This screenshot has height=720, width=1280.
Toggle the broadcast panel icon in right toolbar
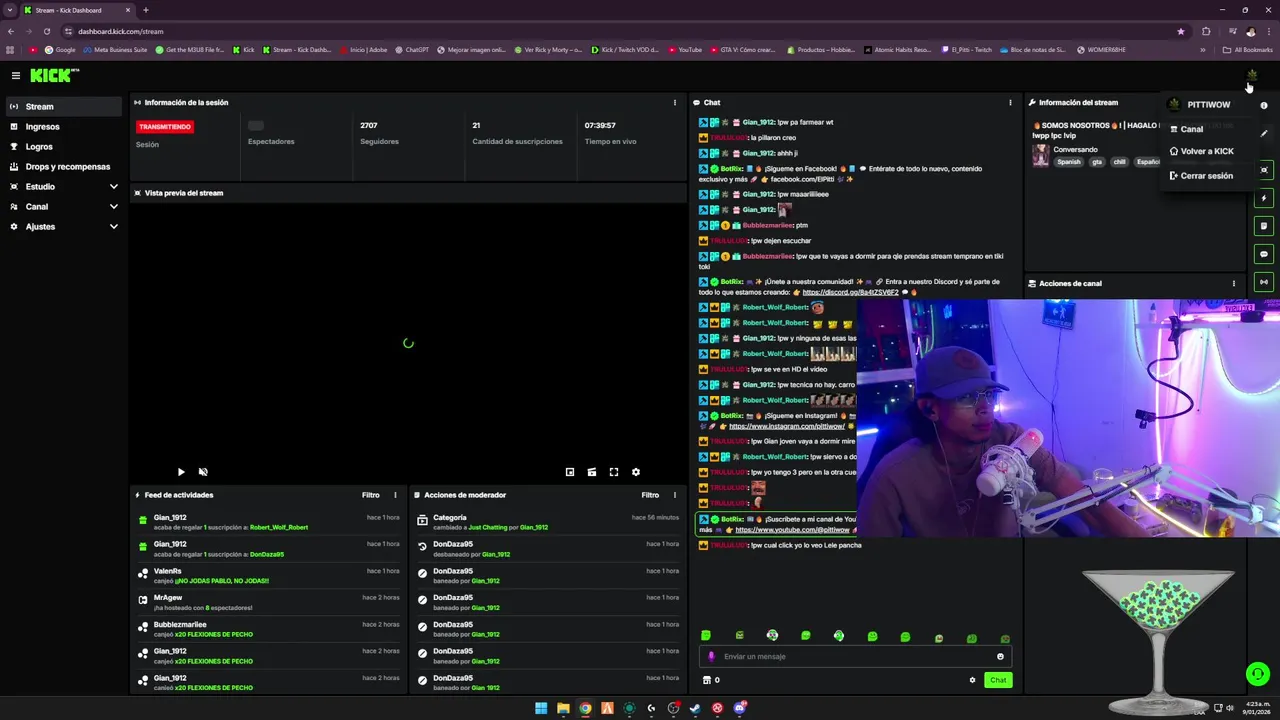click(x=1264, y=282)
